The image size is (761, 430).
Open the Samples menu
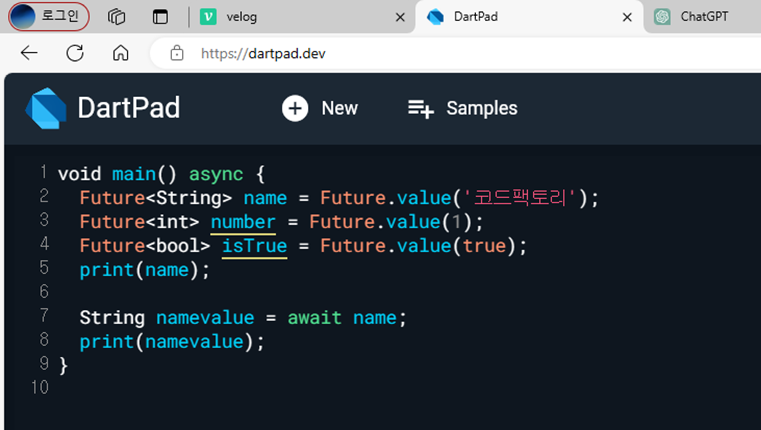coord(463,108)
